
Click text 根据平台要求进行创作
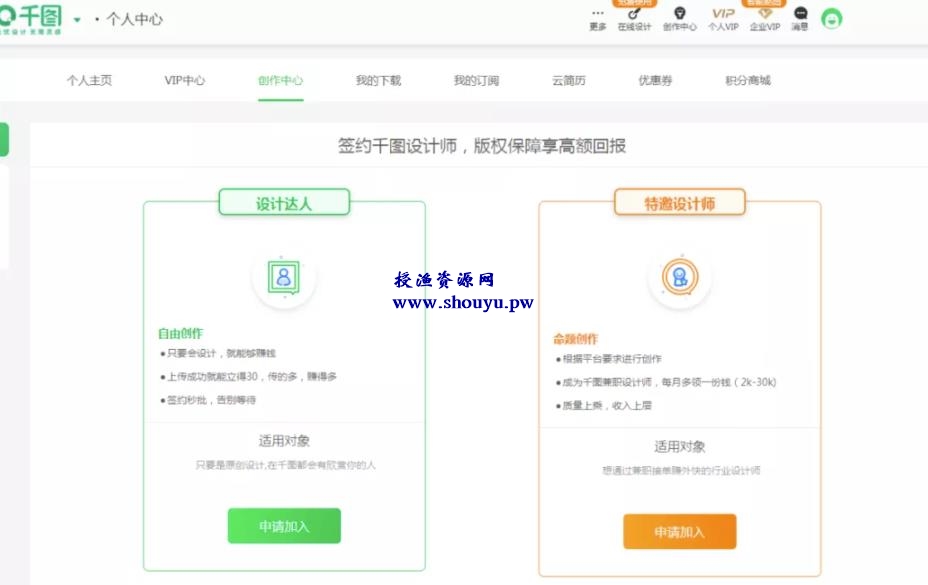tap(612, 359)
